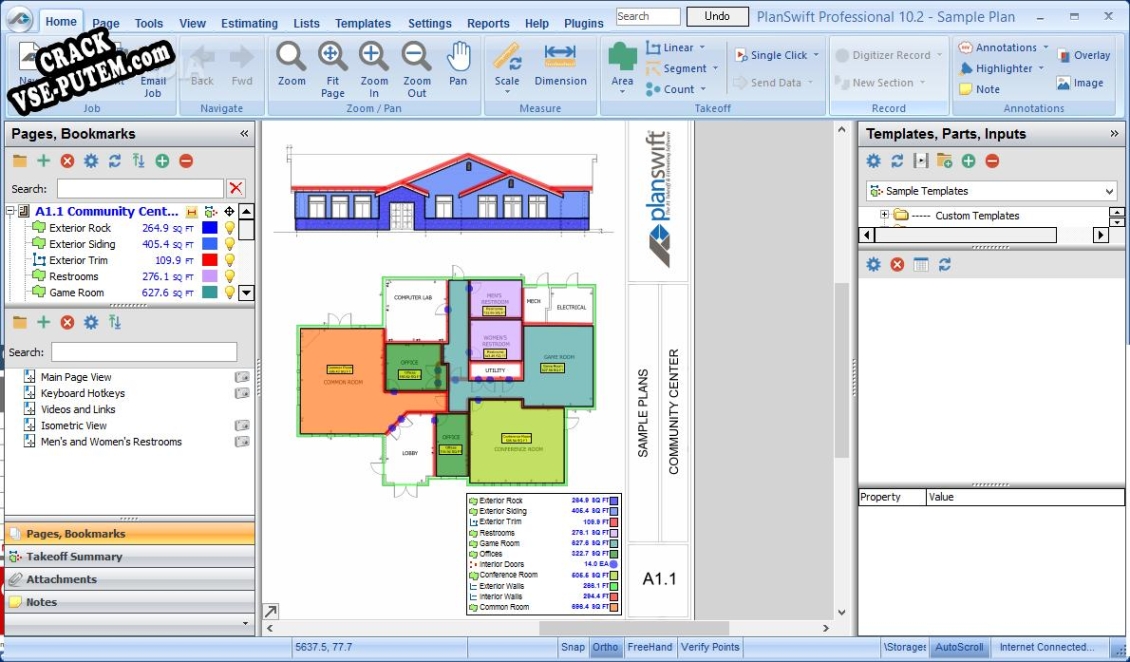The image size is (1130, 662).
Task: Open the Estimating menu tab
Action: [249, 23]
